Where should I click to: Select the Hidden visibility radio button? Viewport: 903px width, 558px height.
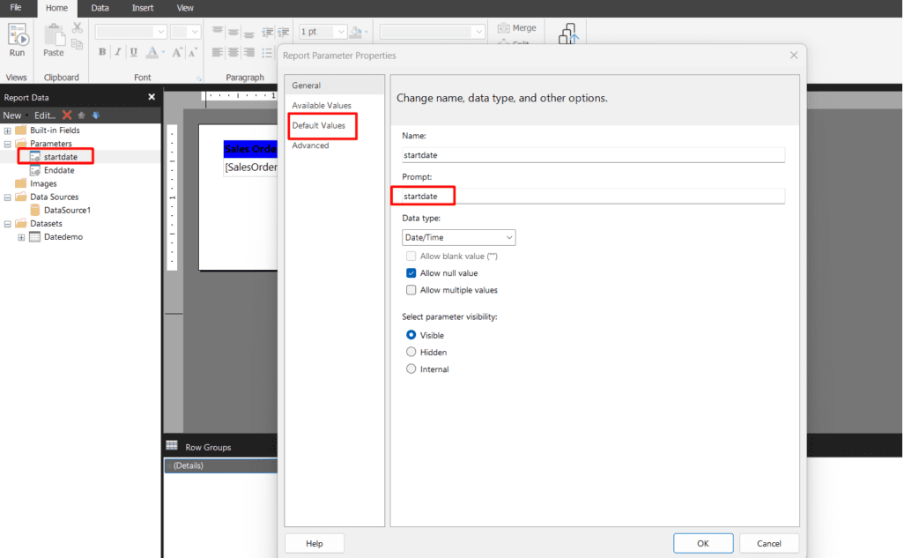point(411,352)
